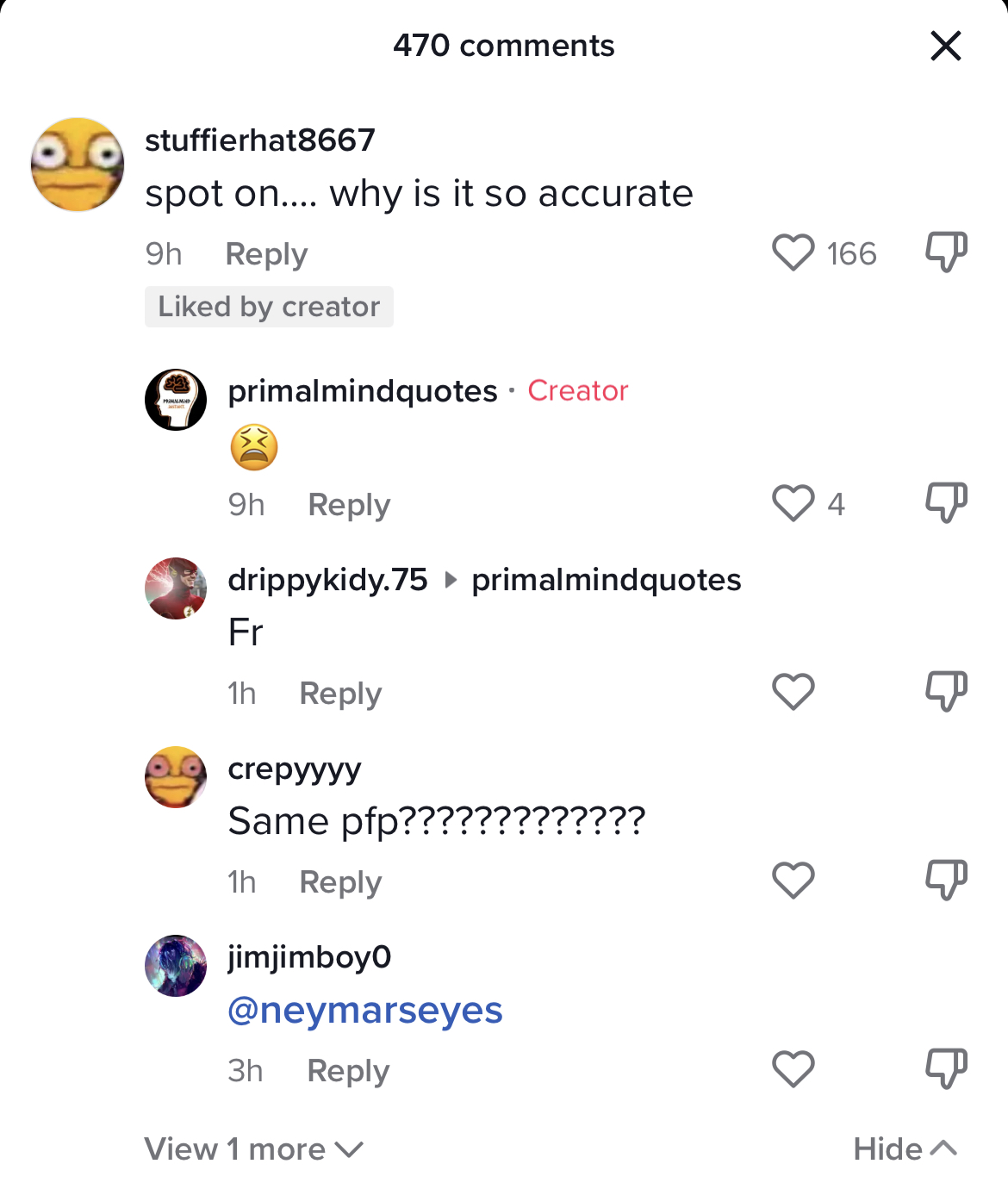Viewport: 1008px width, 1195px height.
Task: Close the comments panel
Action: (946, 46)
